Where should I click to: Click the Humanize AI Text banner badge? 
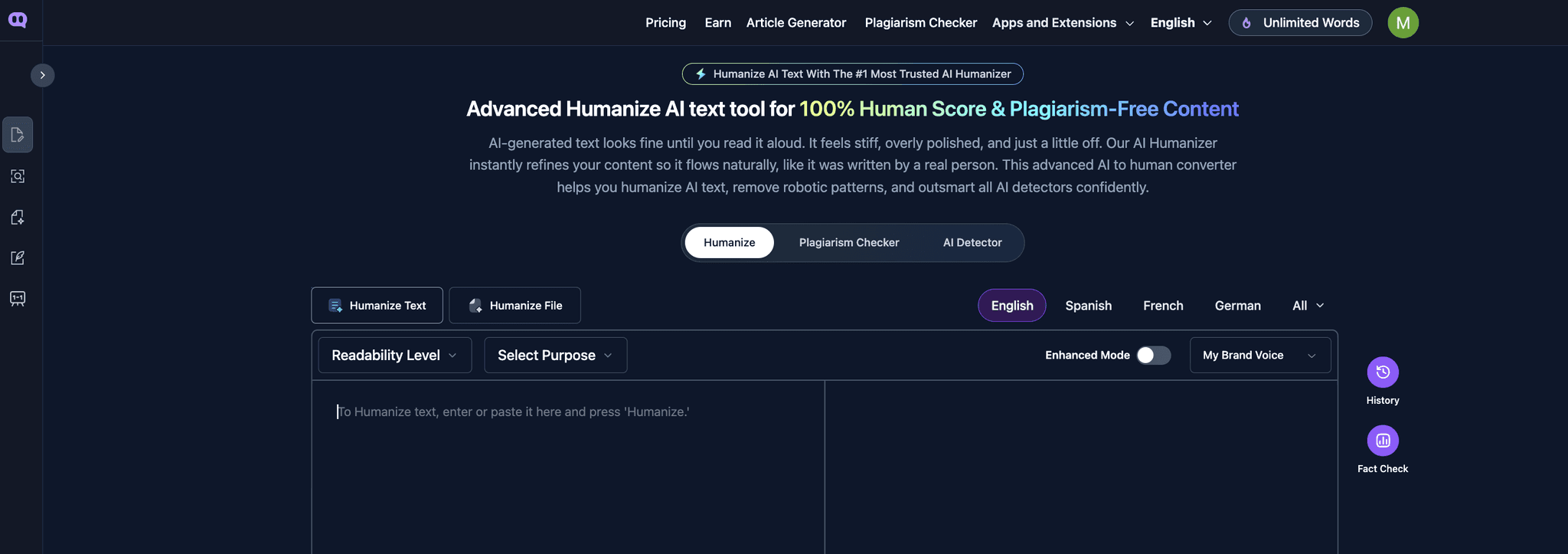(x=852, y=74)
